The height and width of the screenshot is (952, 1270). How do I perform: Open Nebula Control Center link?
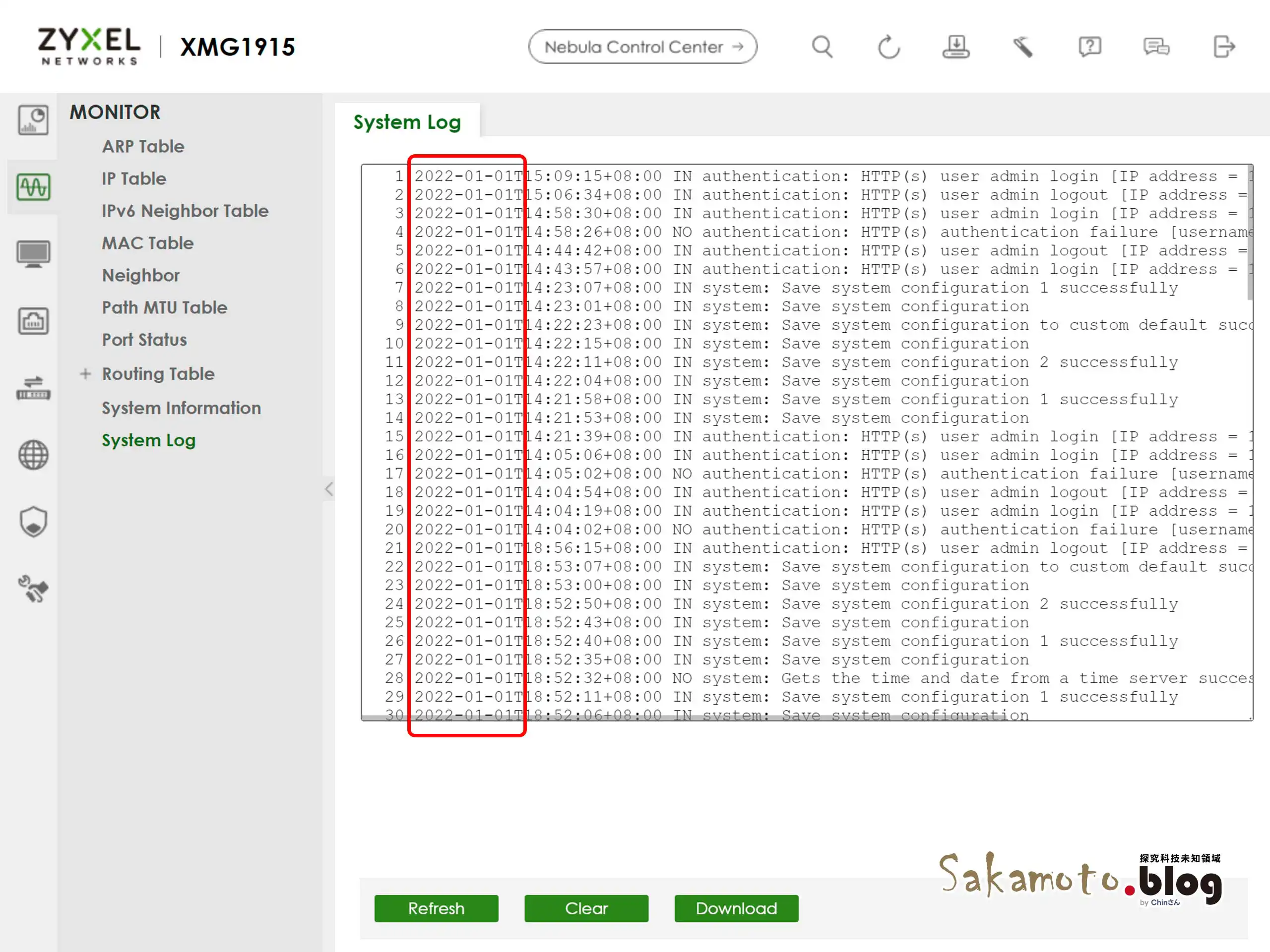pos(642,47)
